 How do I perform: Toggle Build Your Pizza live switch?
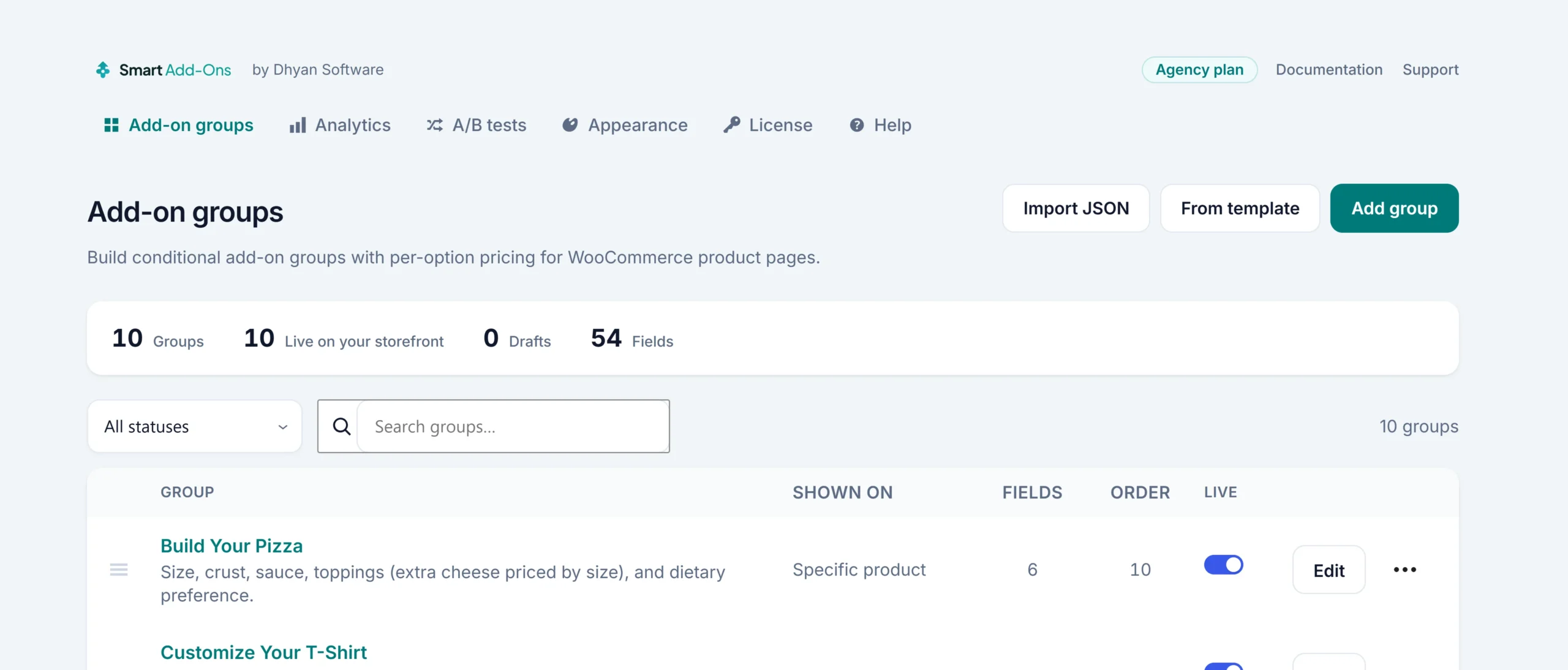pyautogui.click(x=1223, y=565)
